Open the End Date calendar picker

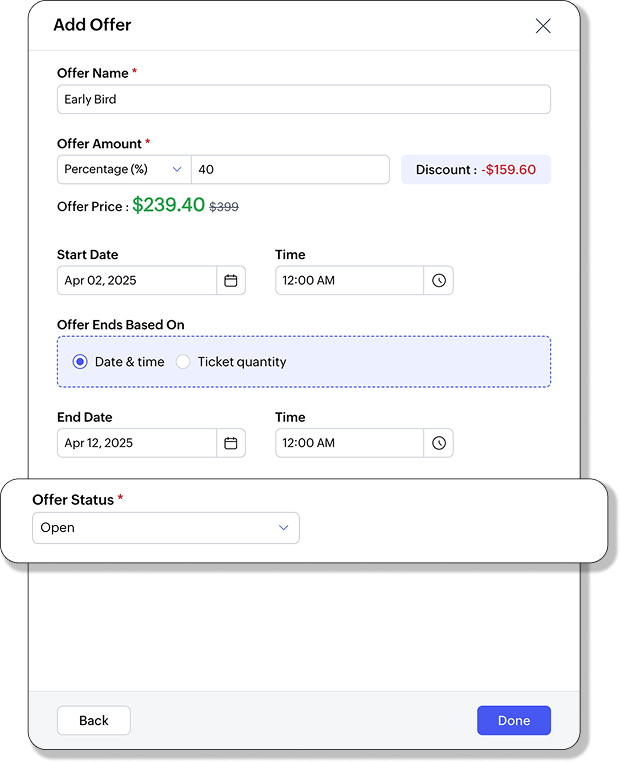coord(231,443)
